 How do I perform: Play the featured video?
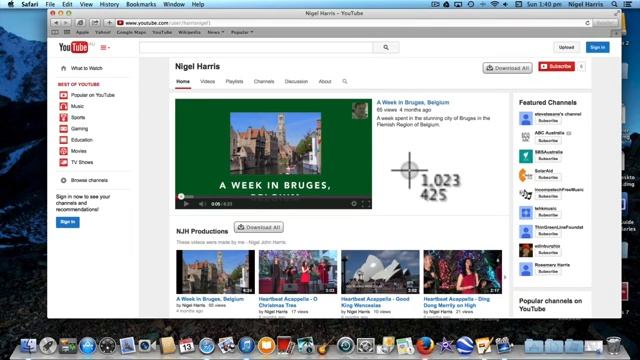186,204
